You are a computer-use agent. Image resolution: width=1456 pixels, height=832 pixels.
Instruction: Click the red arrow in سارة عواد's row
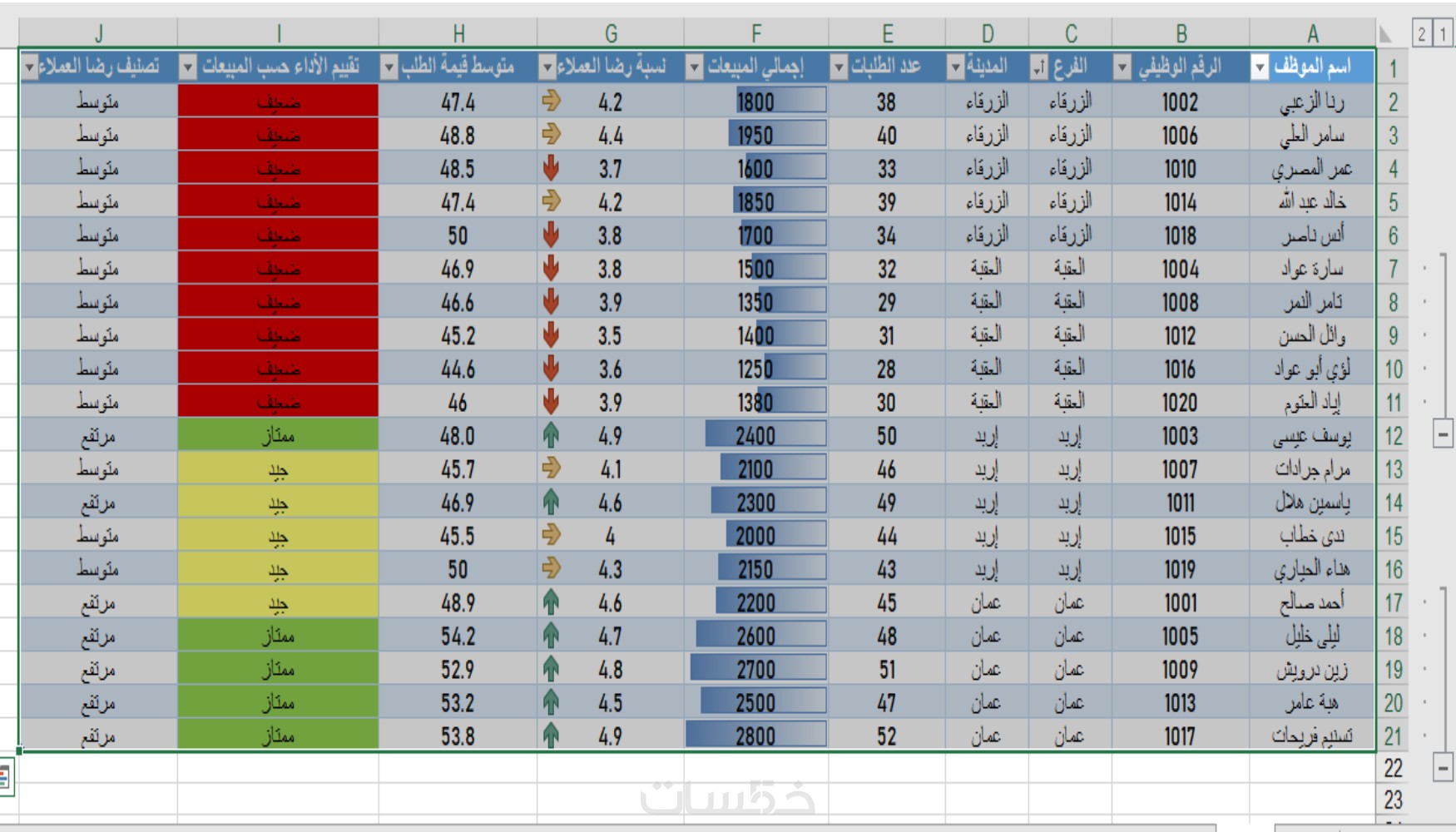tap(551, 269)
